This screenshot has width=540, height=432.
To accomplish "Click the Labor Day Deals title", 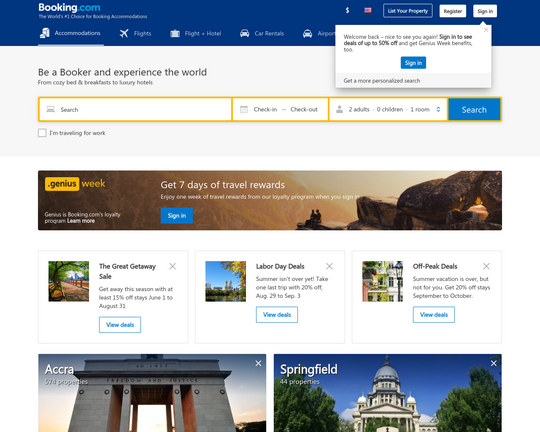I will tap(280, 266).
